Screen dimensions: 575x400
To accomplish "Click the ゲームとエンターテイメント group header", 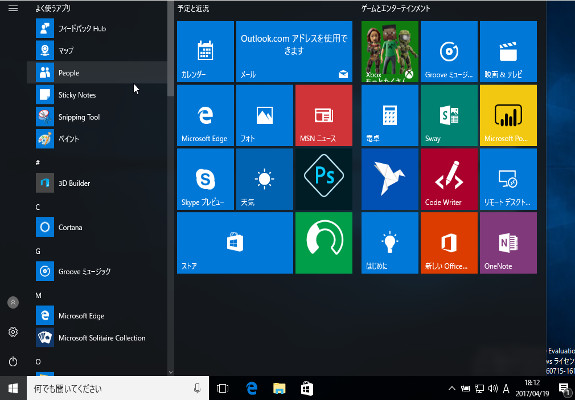I will pos(396,8).
